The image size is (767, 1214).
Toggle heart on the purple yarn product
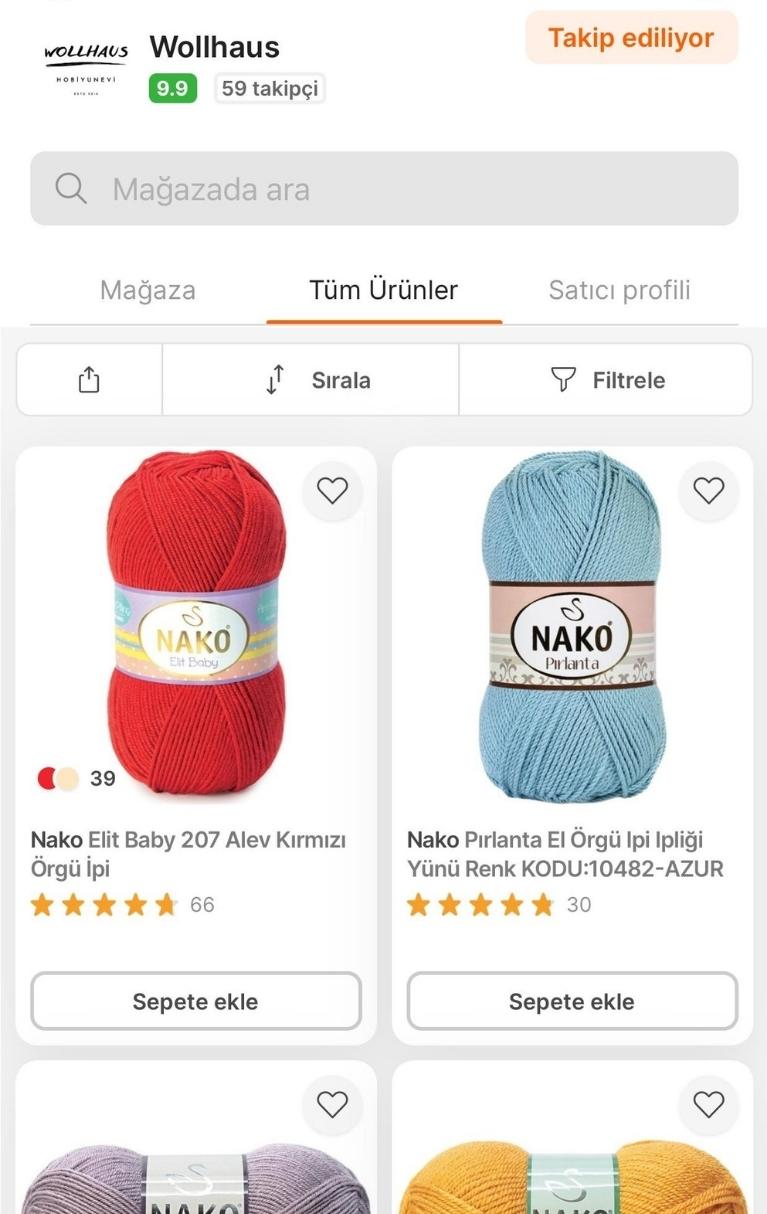[332, 1104]
